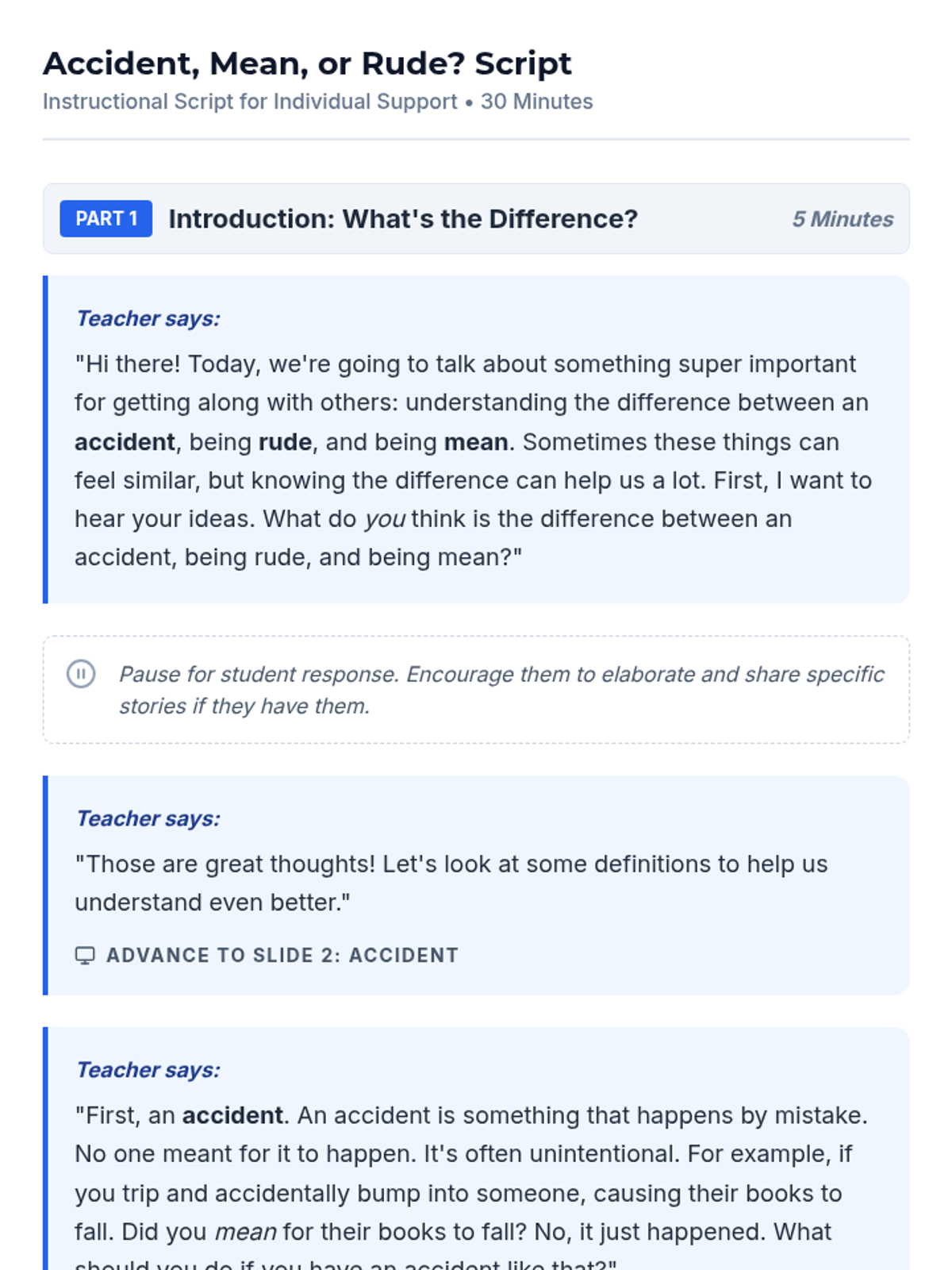Click the '30 Minutes' text in subtitle

pyautogui.click(x=537, y=102)
